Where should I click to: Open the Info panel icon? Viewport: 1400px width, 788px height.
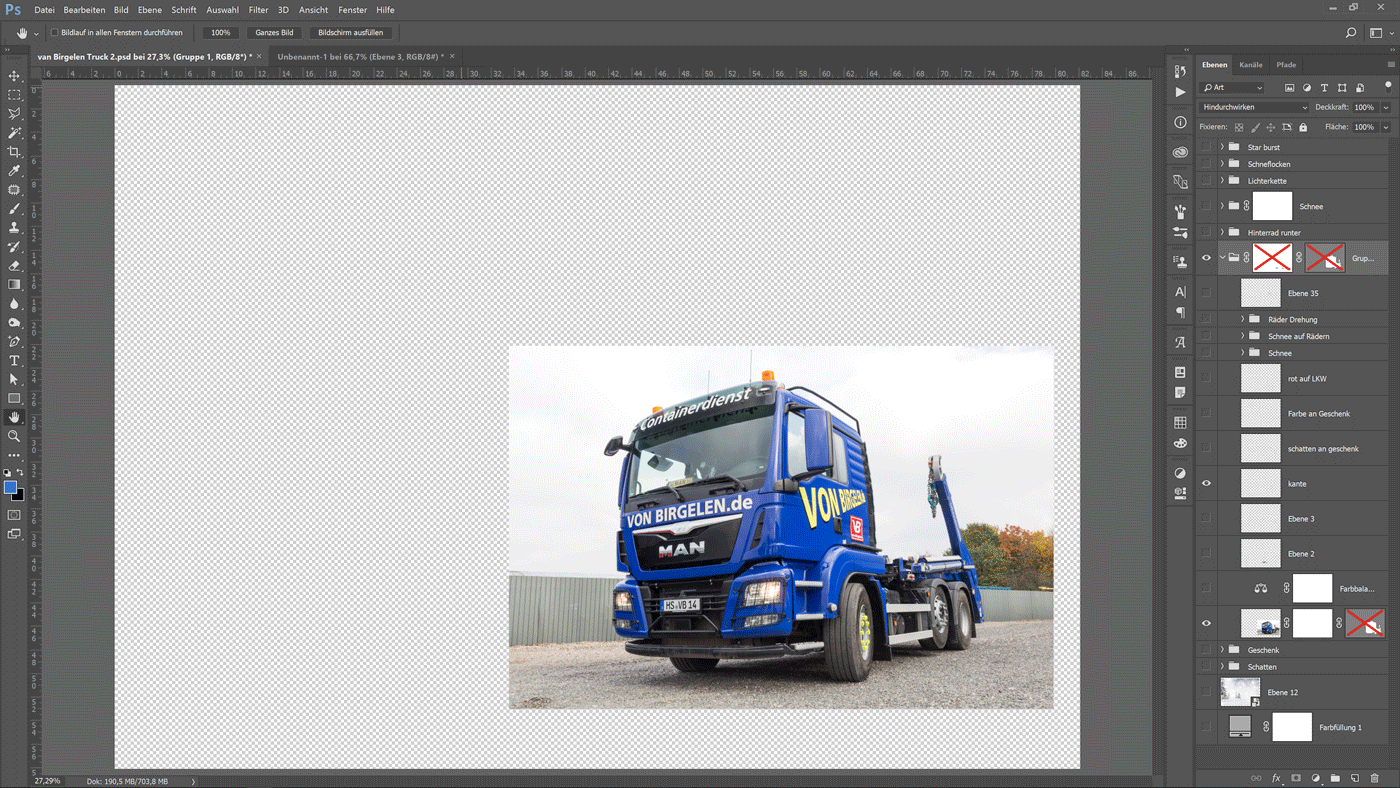tap(1180, 122)
